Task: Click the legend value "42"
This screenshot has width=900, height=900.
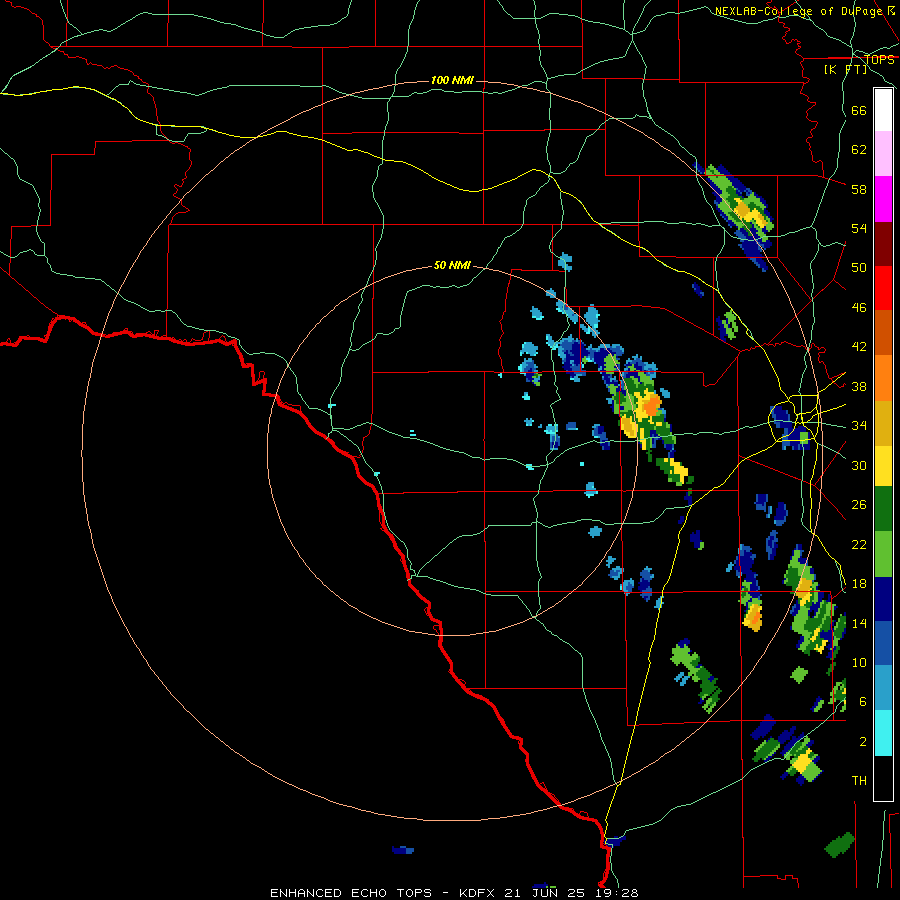Action: (x=859, y=347)
